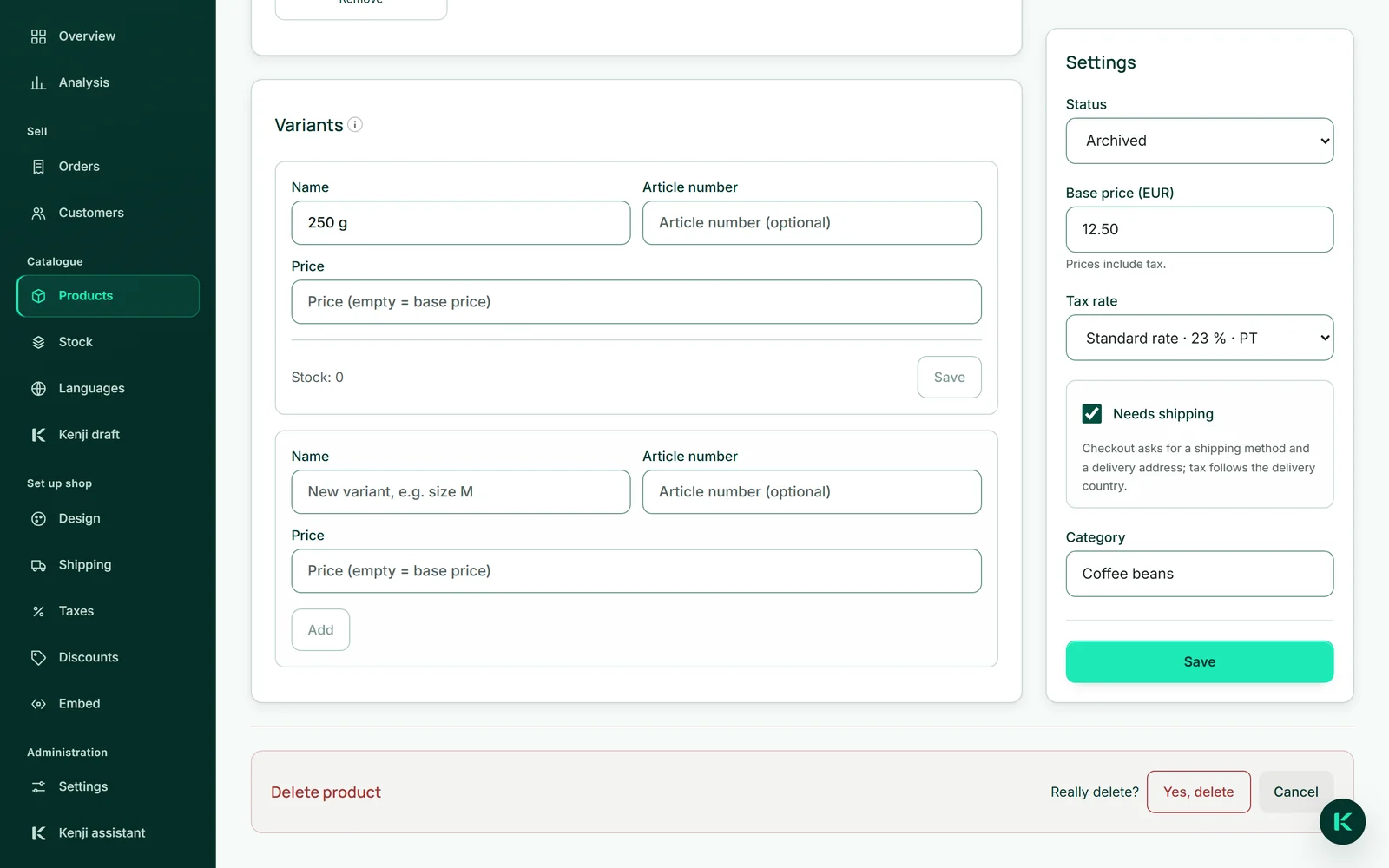This screenshot has width=1389, height=868.
Task: Click the Products box icon
Action: 38,296
